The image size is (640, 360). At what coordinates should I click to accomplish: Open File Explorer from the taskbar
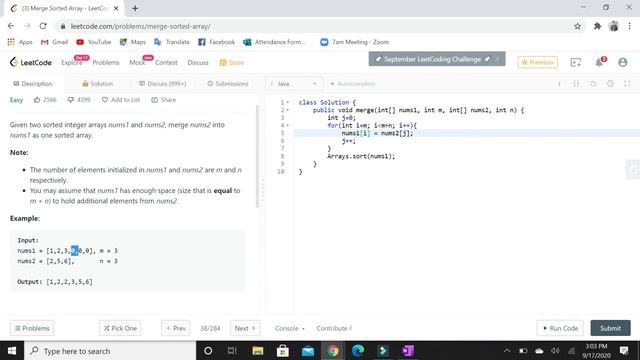click(258, 351)
